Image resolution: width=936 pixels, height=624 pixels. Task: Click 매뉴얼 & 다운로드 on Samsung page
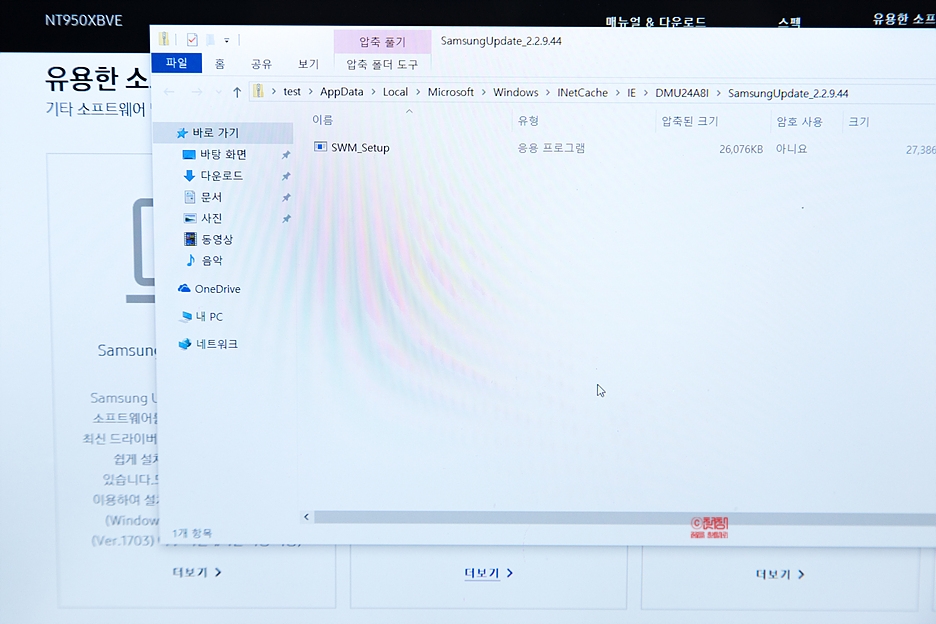pos(655,22)
